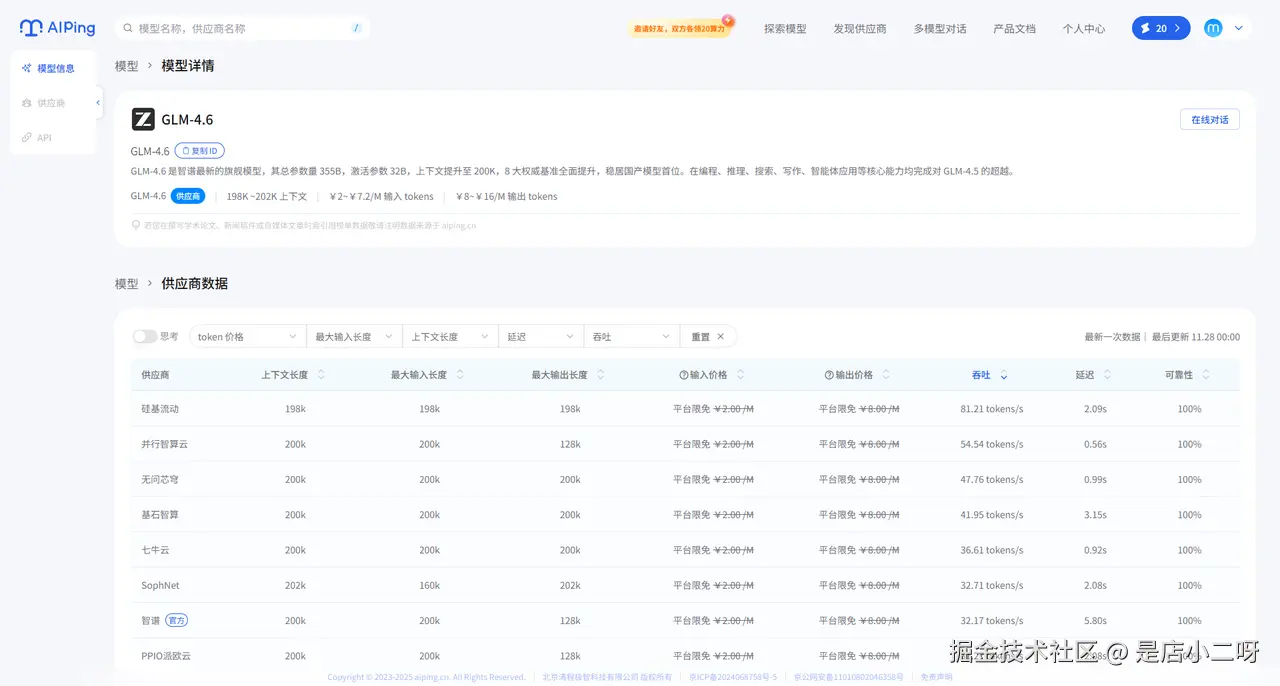Click the SophNet supplier row

coord(685,585)
